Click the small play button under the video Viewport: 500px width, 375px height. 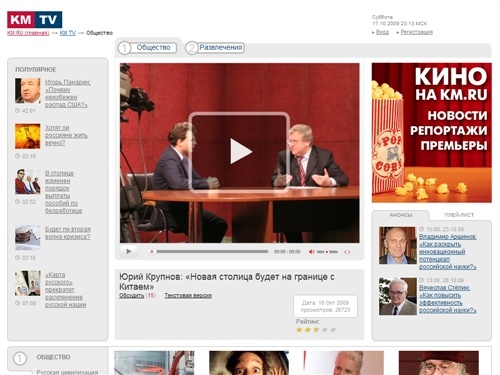tap(129, 251)
